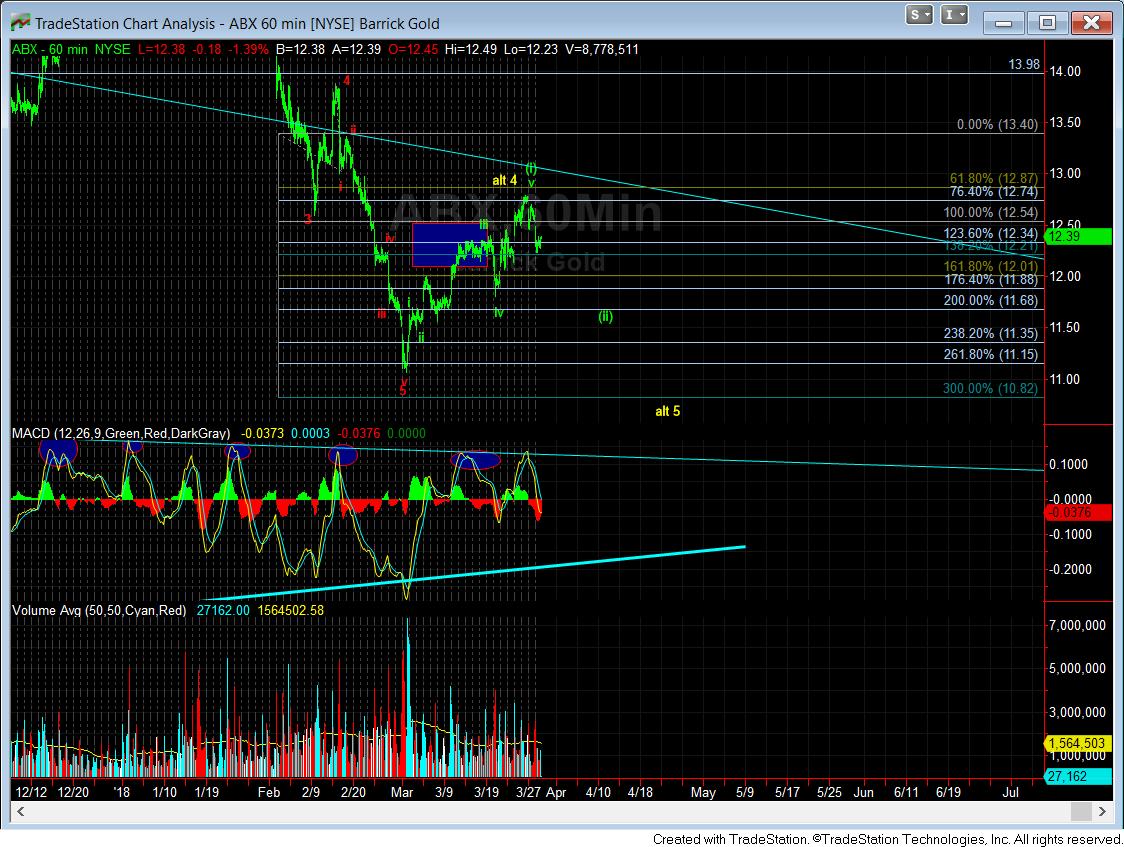Click the 'Volume Avg (50,50,Cyan,Red)' indicator label
This screenshot has height=847, width=1124.
pos(99,611)
